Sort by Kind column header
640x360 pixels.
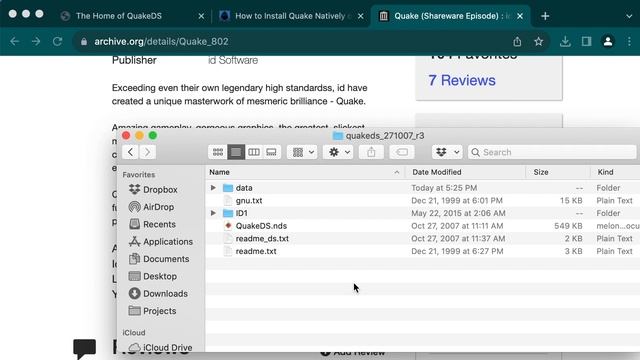click(615, 172)
